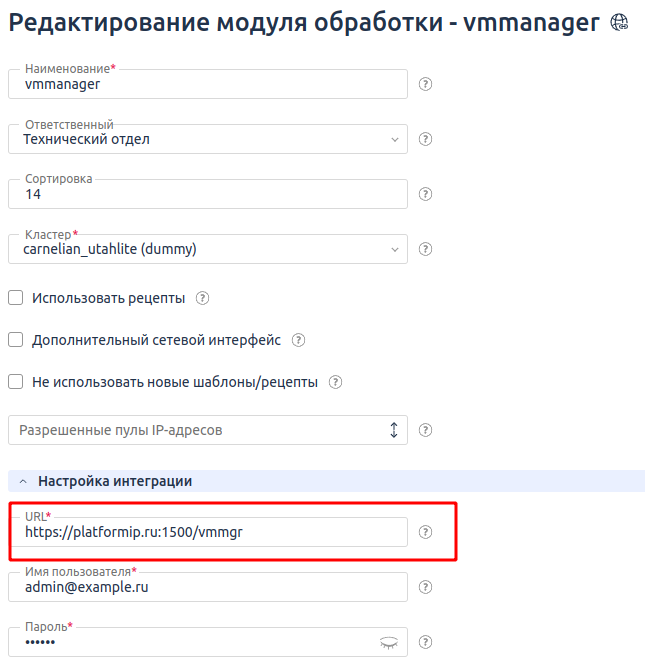This screenshot has height=660, width=645.
Task: Open the Ответственный dropdown
Action: point(208,140)
